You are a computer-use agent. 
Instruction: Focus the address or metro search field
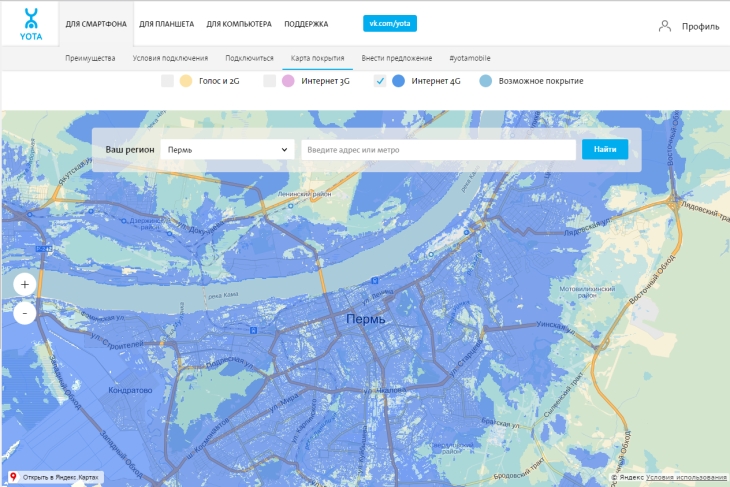coord(439,149)
